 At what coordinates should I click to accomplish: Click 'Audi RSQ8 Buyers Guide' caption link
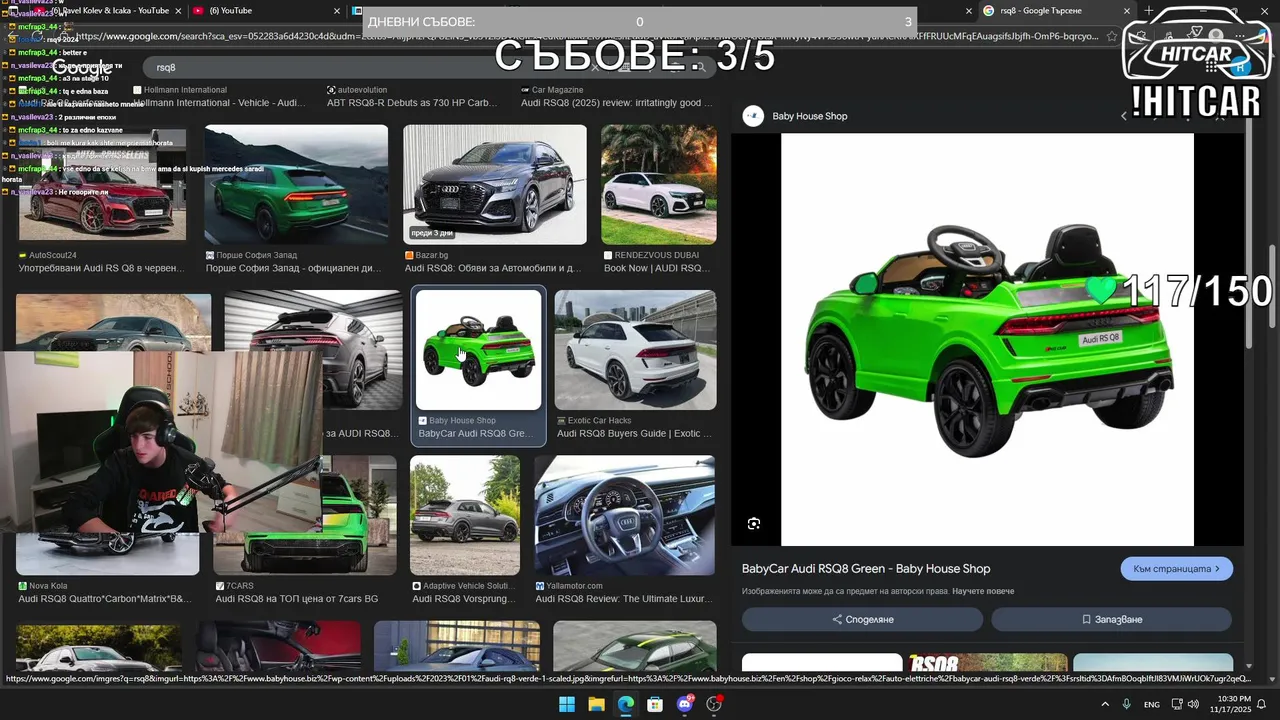634,434
